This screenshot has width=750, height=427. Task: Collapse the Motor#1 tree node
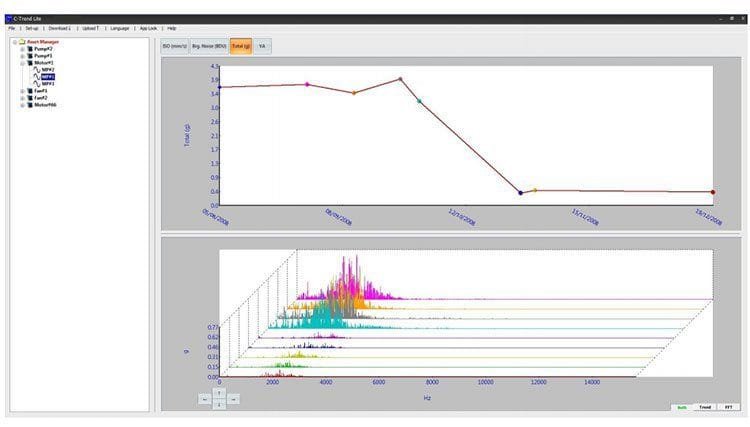point(21,62)
